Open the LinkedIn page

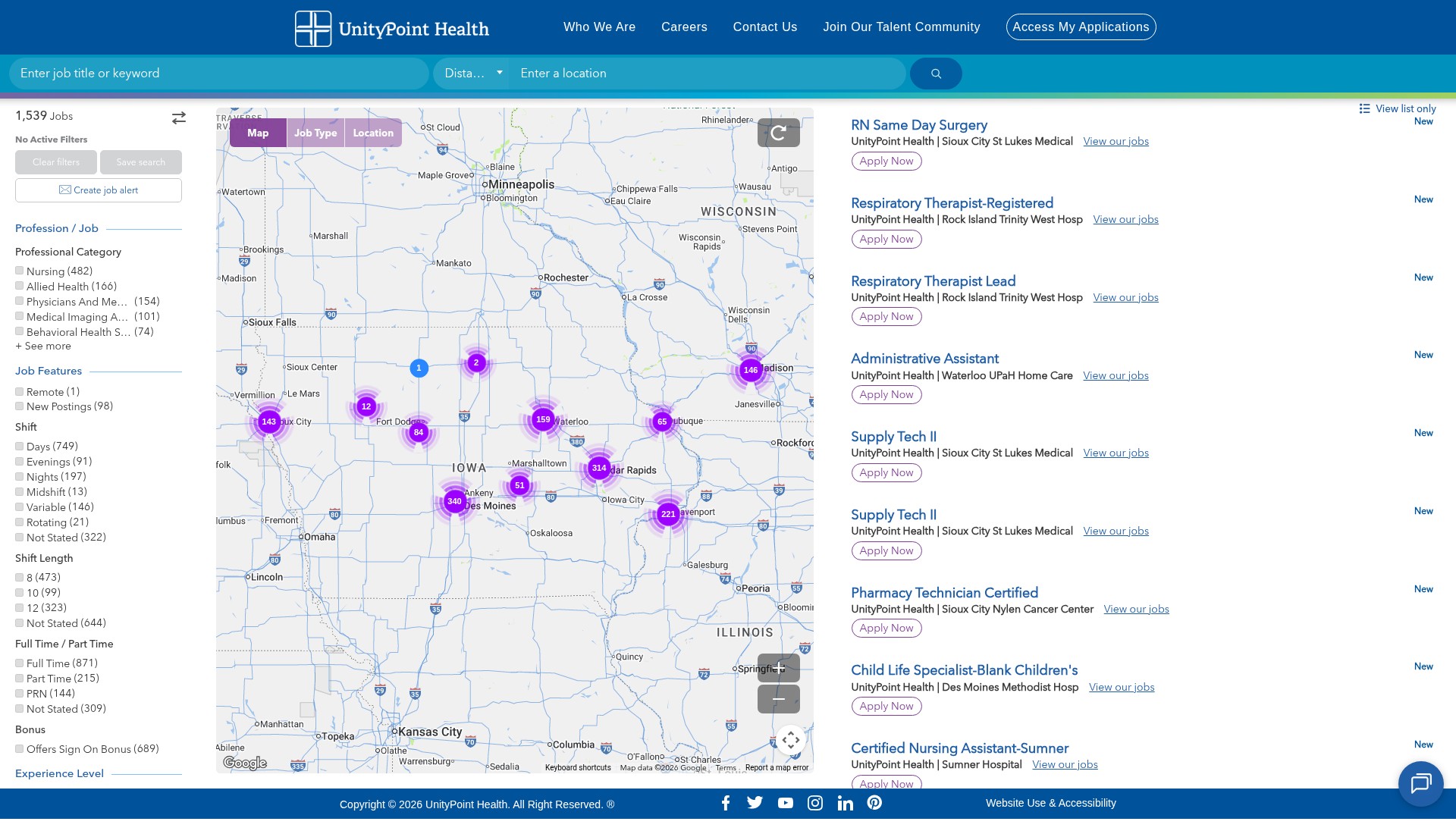click(845, 803)
